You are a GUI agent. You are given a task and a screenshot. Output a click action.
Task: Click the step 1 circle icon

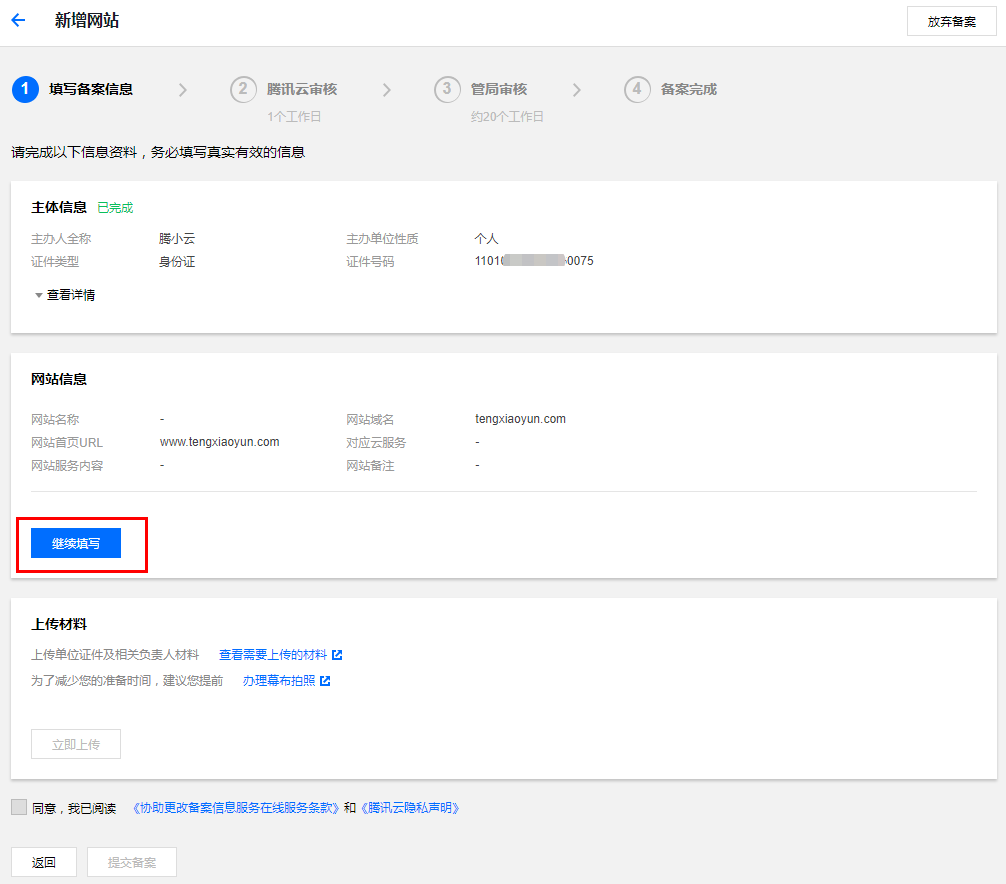(25, 89)
